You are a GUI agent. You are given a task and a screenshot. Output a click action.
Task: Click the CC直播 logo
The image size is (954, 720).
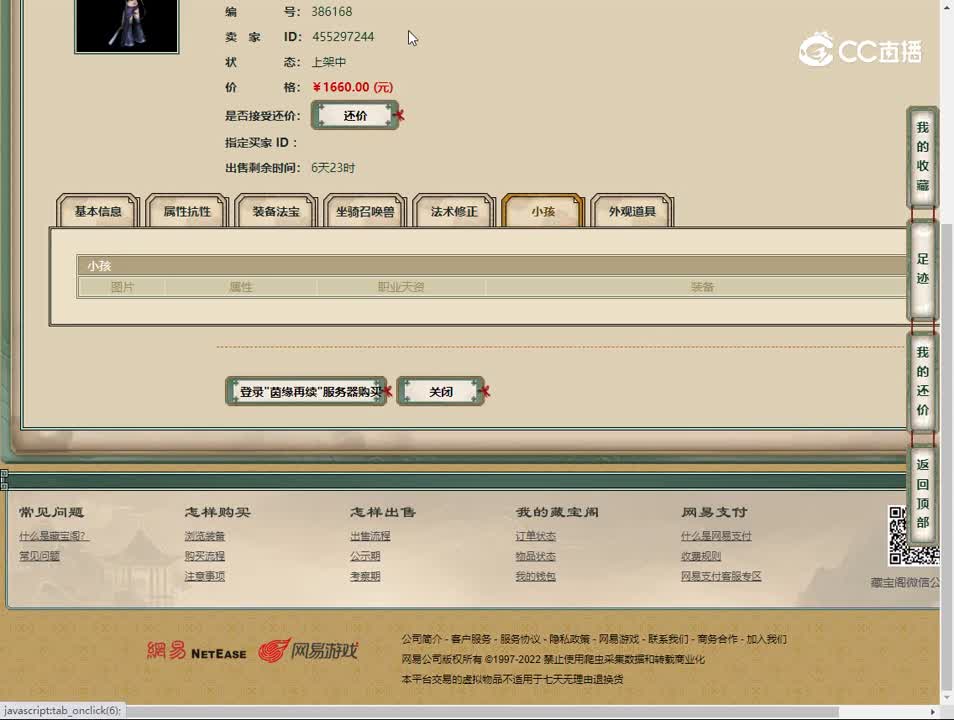coord(860,50)
